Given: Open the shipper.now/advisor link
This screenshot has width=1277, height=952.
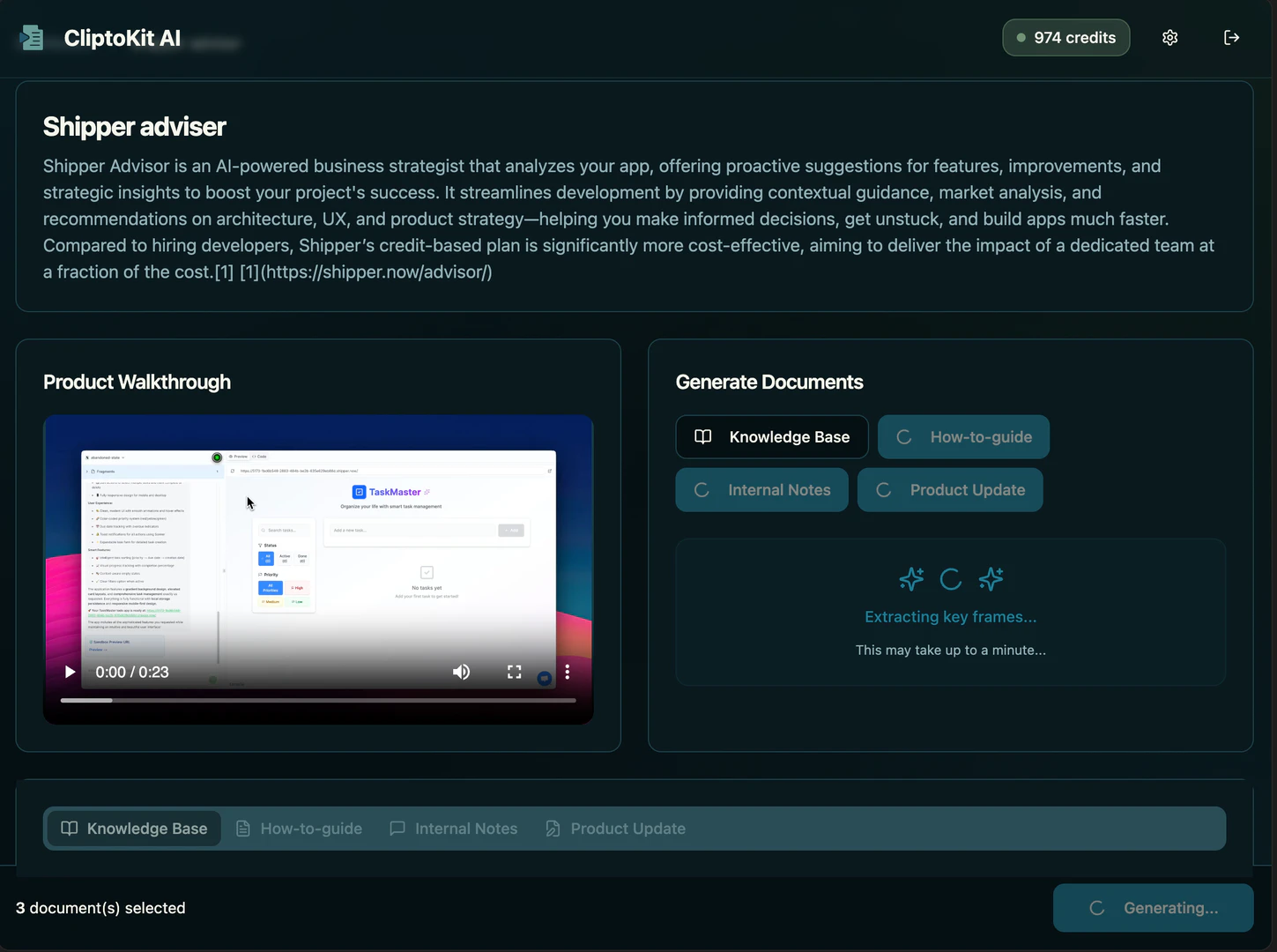Looking at the screenshot, I should (x=376, y=271).
